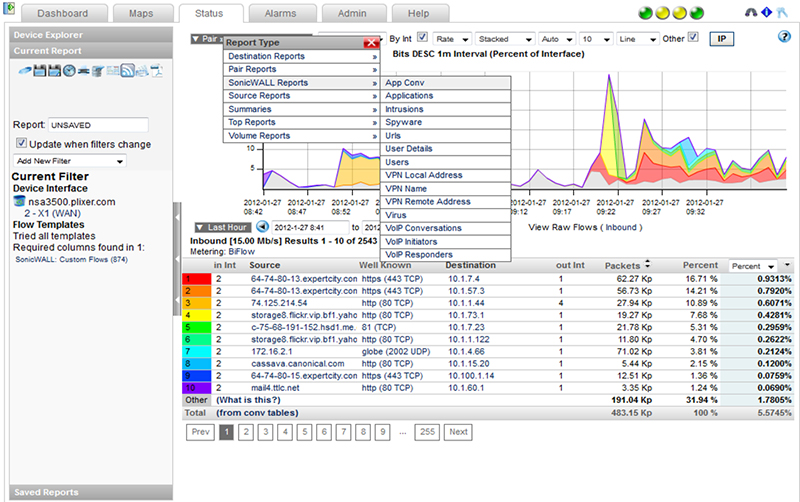Screen dimensions: 800x502
Task: Open the Admin tab
Action: (x=352, y=13)
